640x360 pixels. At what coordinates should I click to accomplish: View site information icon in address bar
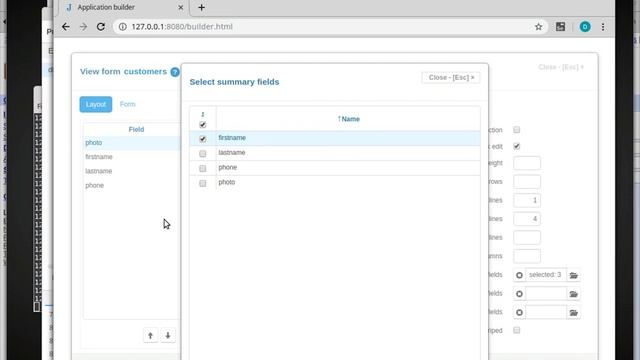click(122, 27)
